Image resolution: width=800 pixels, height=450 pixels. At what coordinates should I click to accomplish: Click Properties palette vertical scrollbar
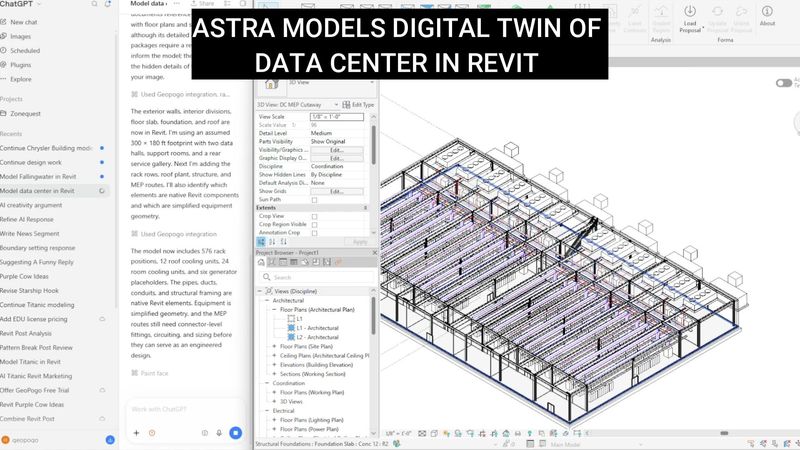click(373, 145)
